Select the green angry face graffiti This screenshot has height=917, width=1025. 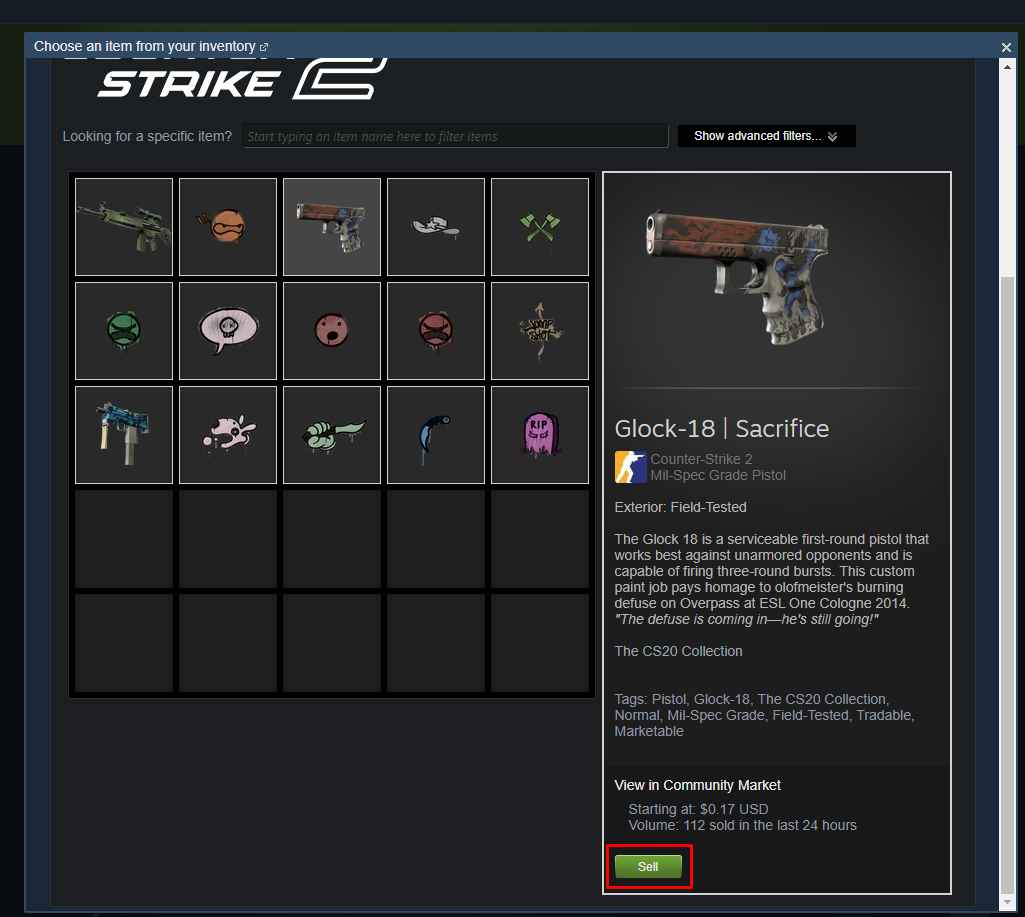point(124,331)
